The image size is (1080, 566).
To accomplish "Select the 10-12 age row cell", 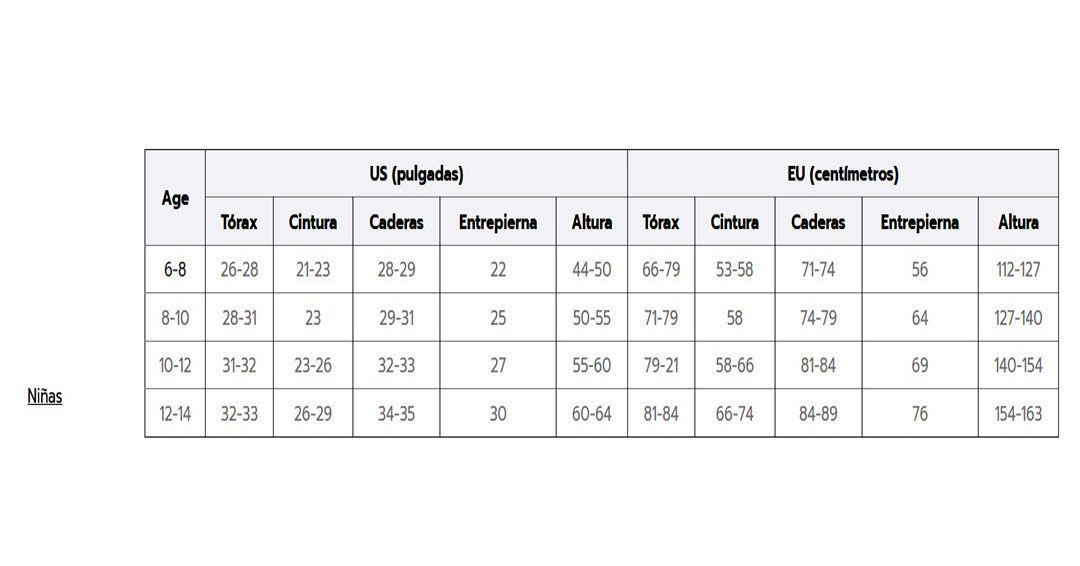I will [175, 365].
